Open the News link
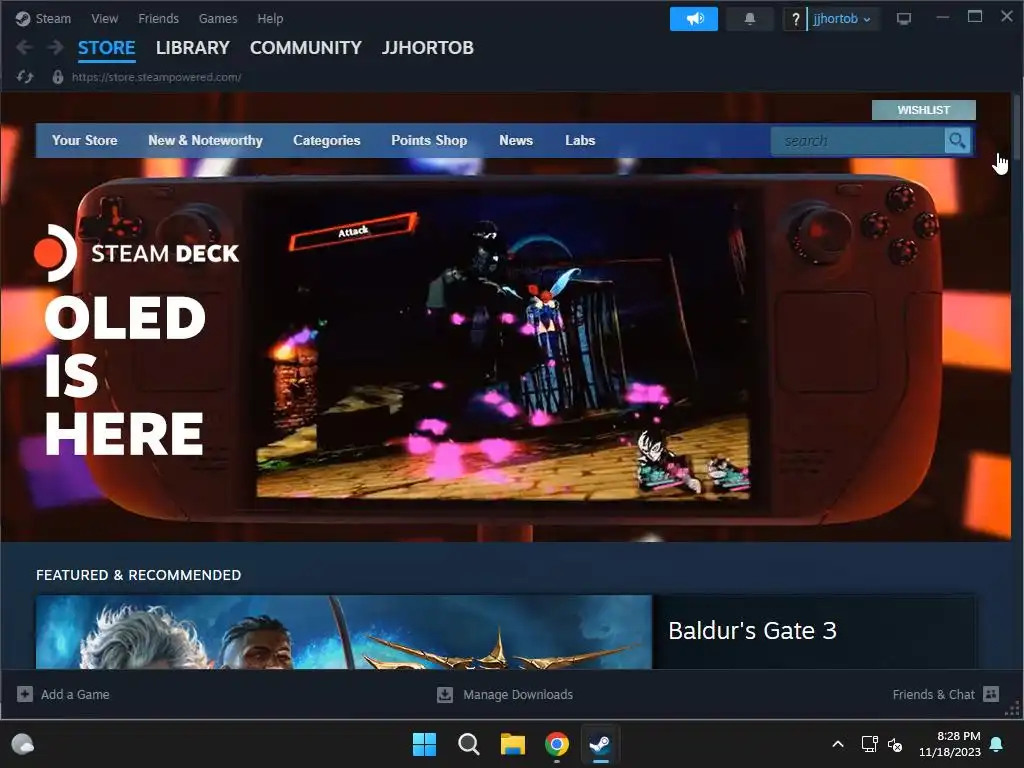 [x=516, y=140]
